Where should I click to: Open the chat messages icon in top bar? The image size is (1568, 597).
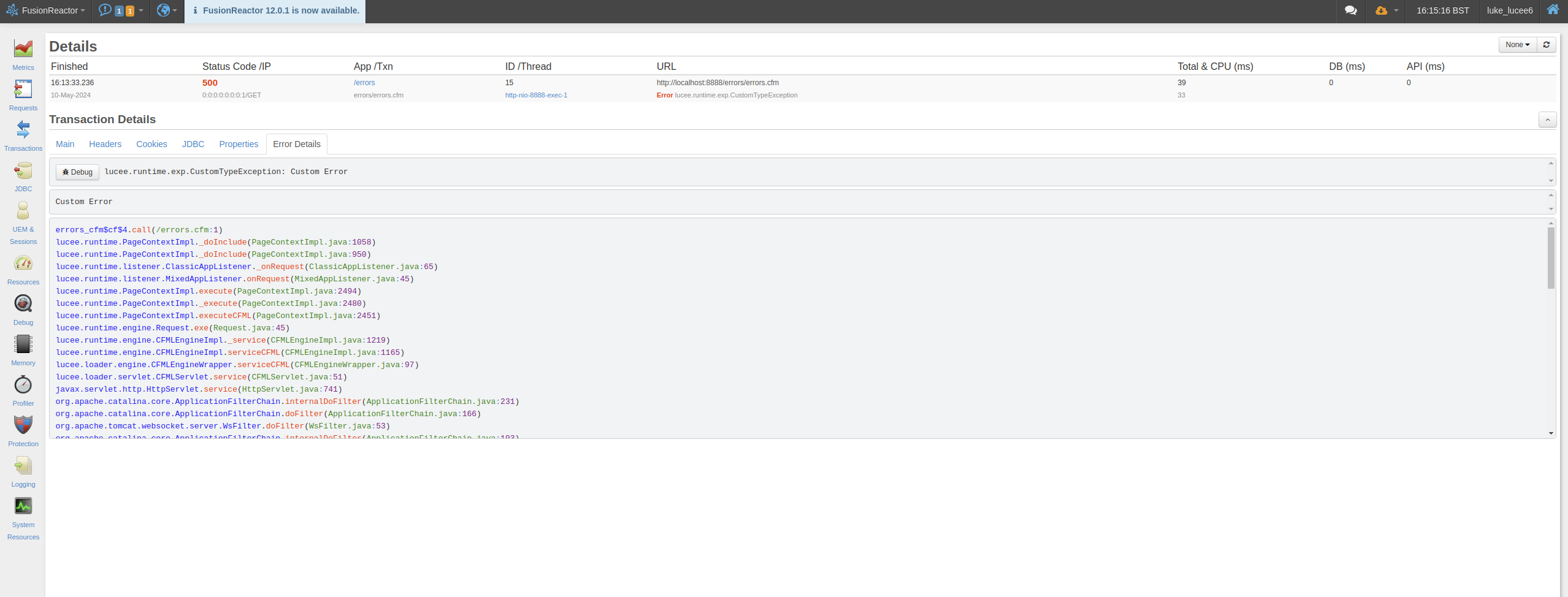(x=1350, y=10)
